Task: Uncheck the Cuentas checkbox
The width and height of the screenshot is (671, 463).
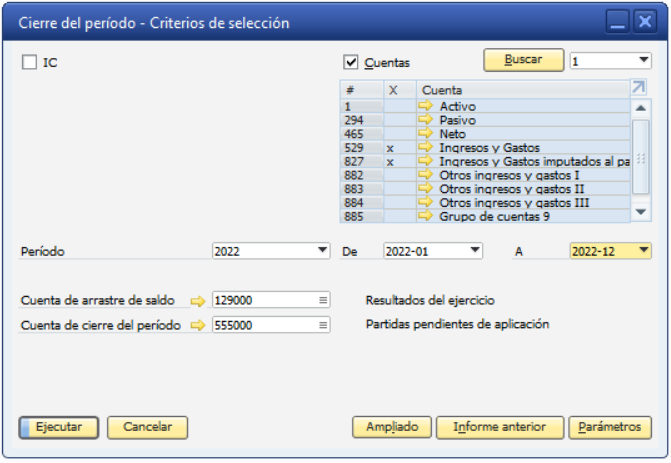Action: click(x=350, y=62)
